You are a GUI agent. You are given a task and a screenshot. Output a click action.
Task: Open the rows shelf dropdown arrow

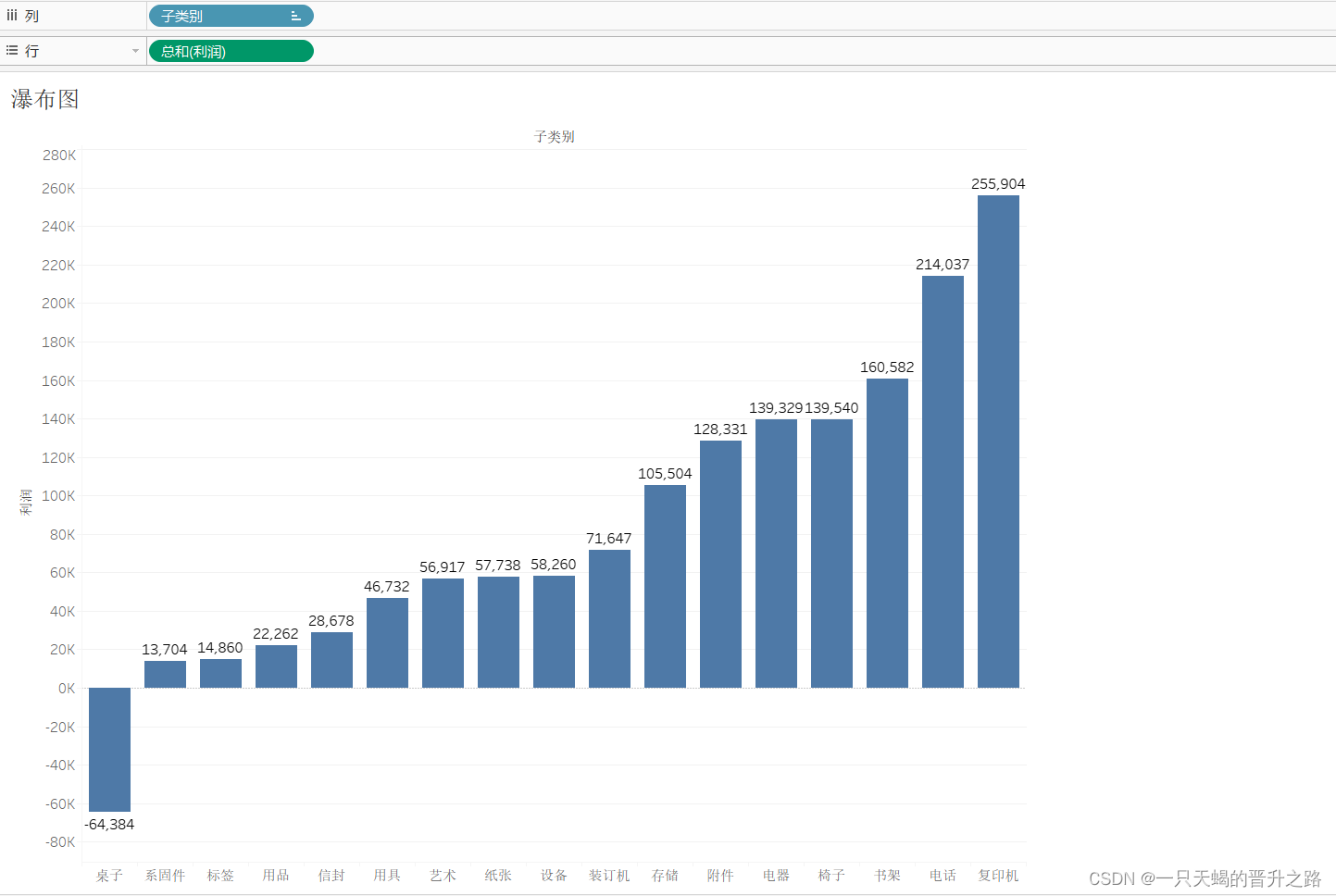click(135, 51)
